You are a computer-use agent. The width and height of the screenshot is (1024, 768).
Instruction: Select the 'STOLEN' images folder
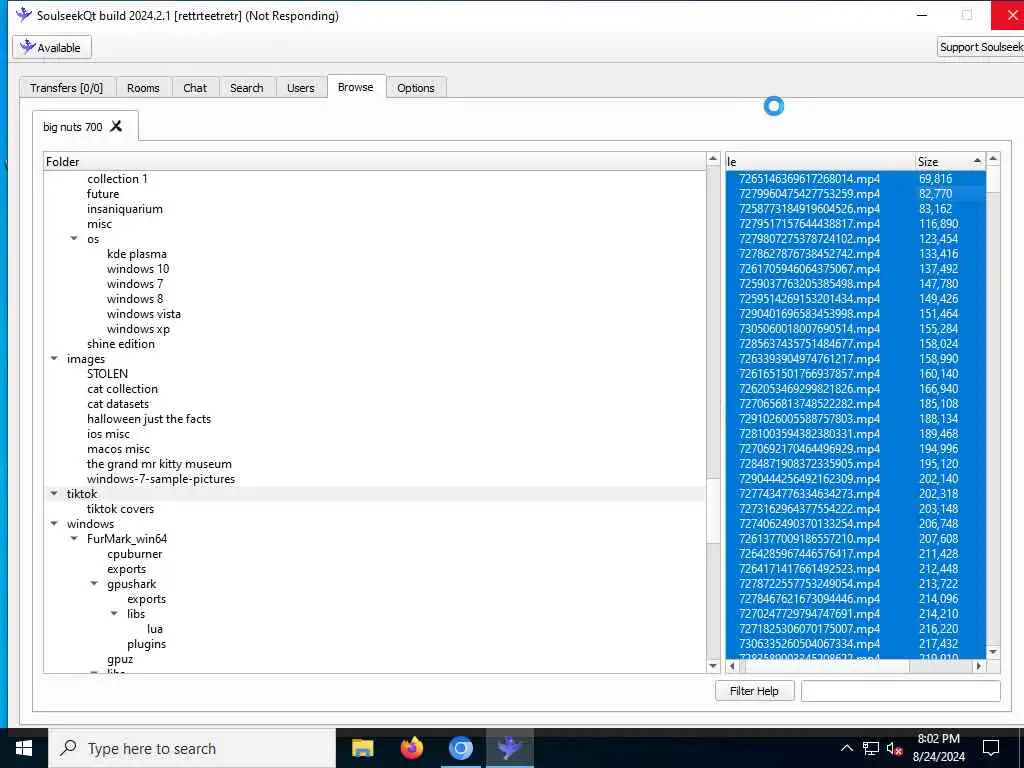[x=107, y=374]
